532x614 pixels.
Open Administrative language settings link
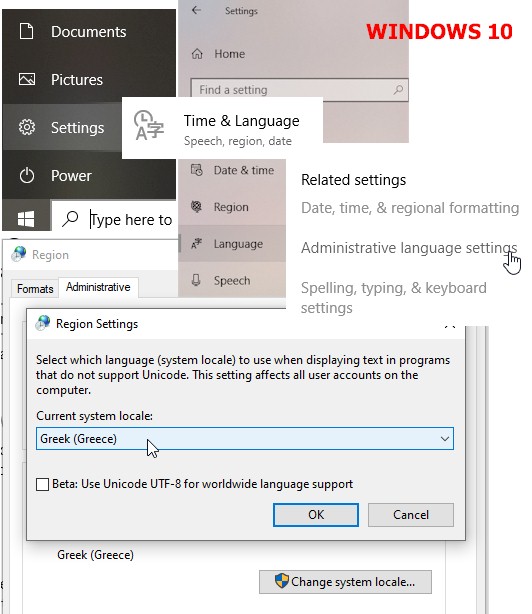[x=409, y=248]
